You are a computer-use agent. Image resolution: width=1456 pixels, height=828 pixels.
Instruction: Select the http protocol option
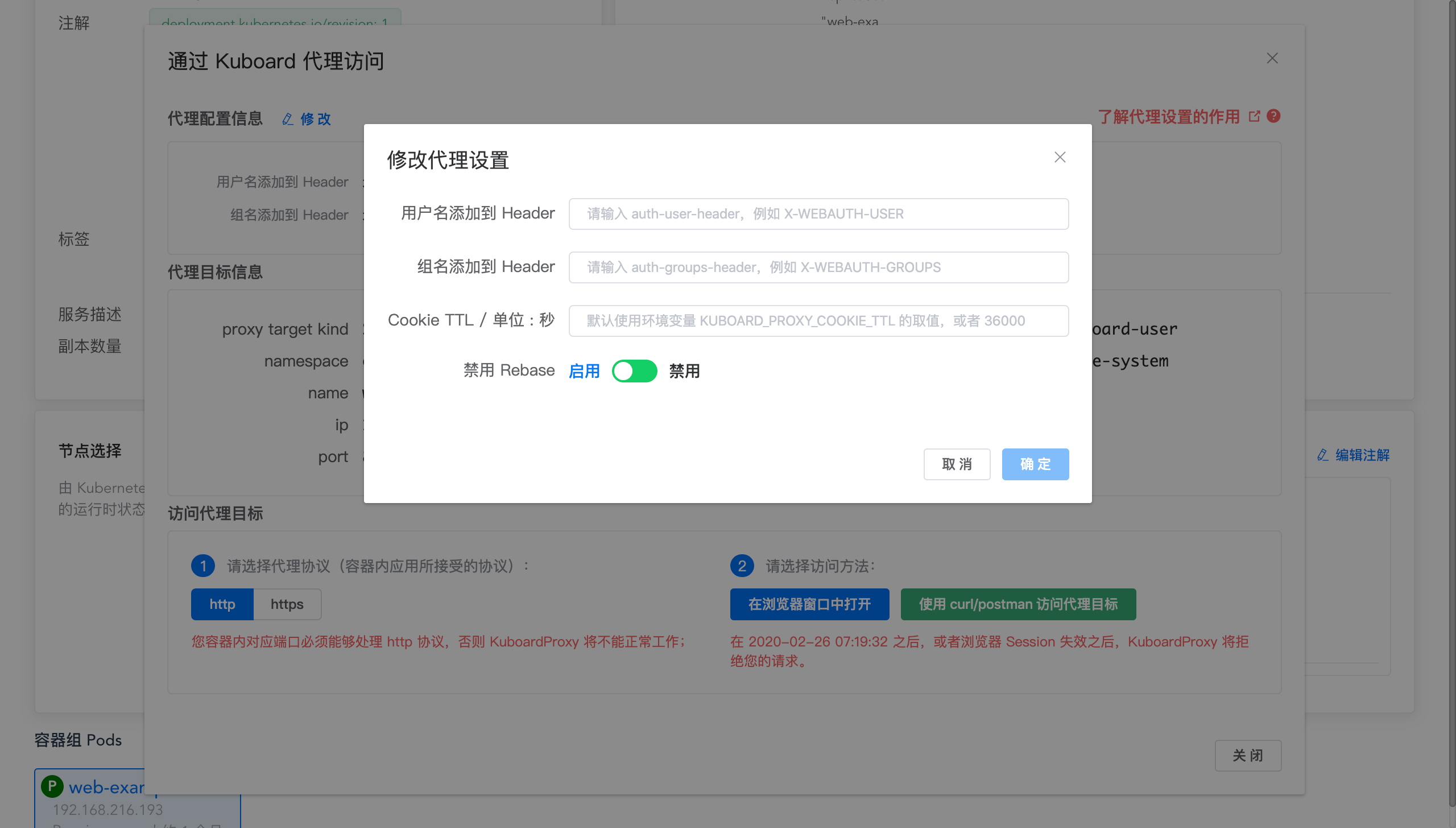[222, 604]
